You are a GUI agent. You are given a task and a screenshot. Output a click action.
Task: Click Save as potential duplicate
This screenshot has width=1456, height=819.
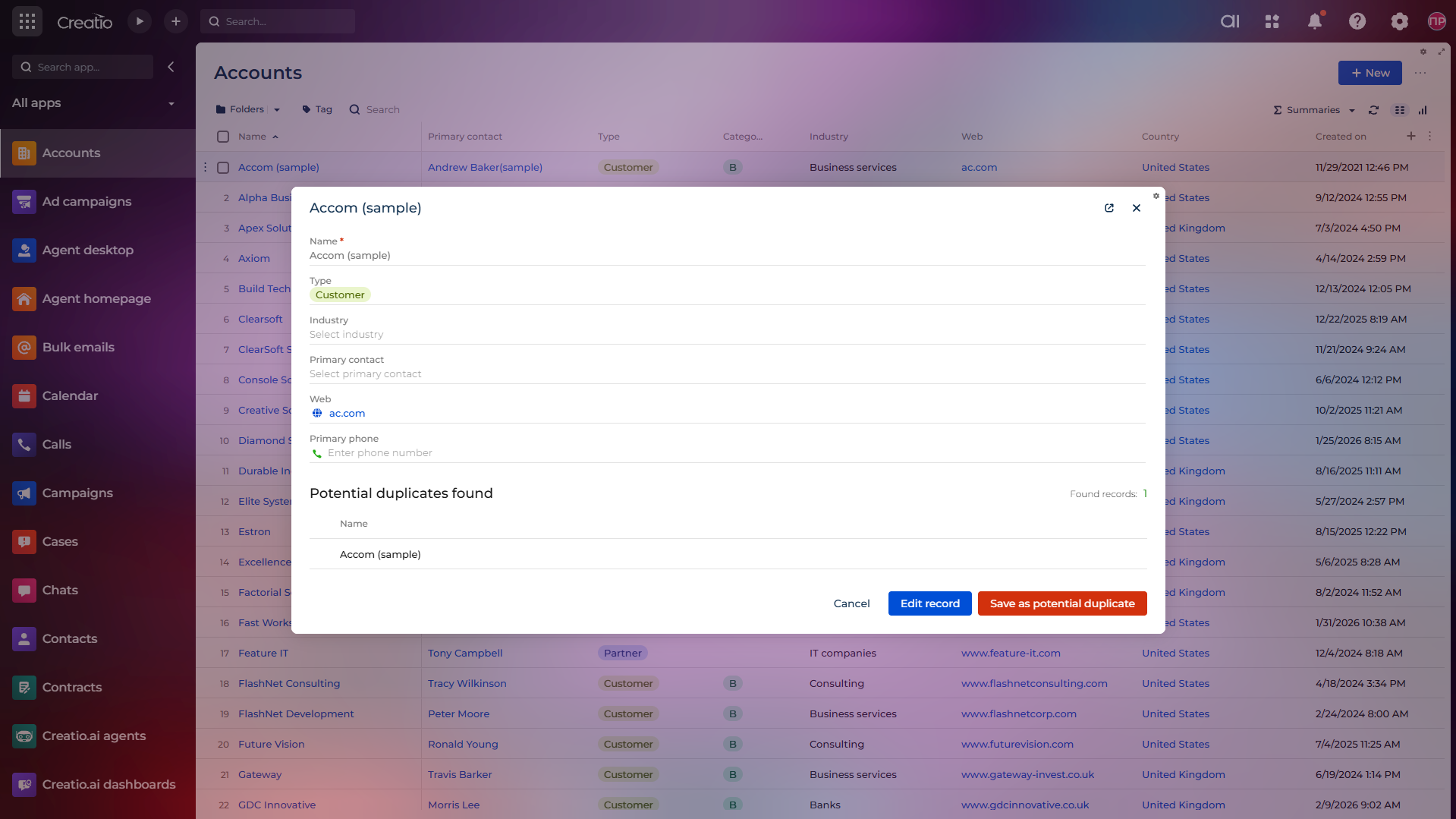(1061, 603)
